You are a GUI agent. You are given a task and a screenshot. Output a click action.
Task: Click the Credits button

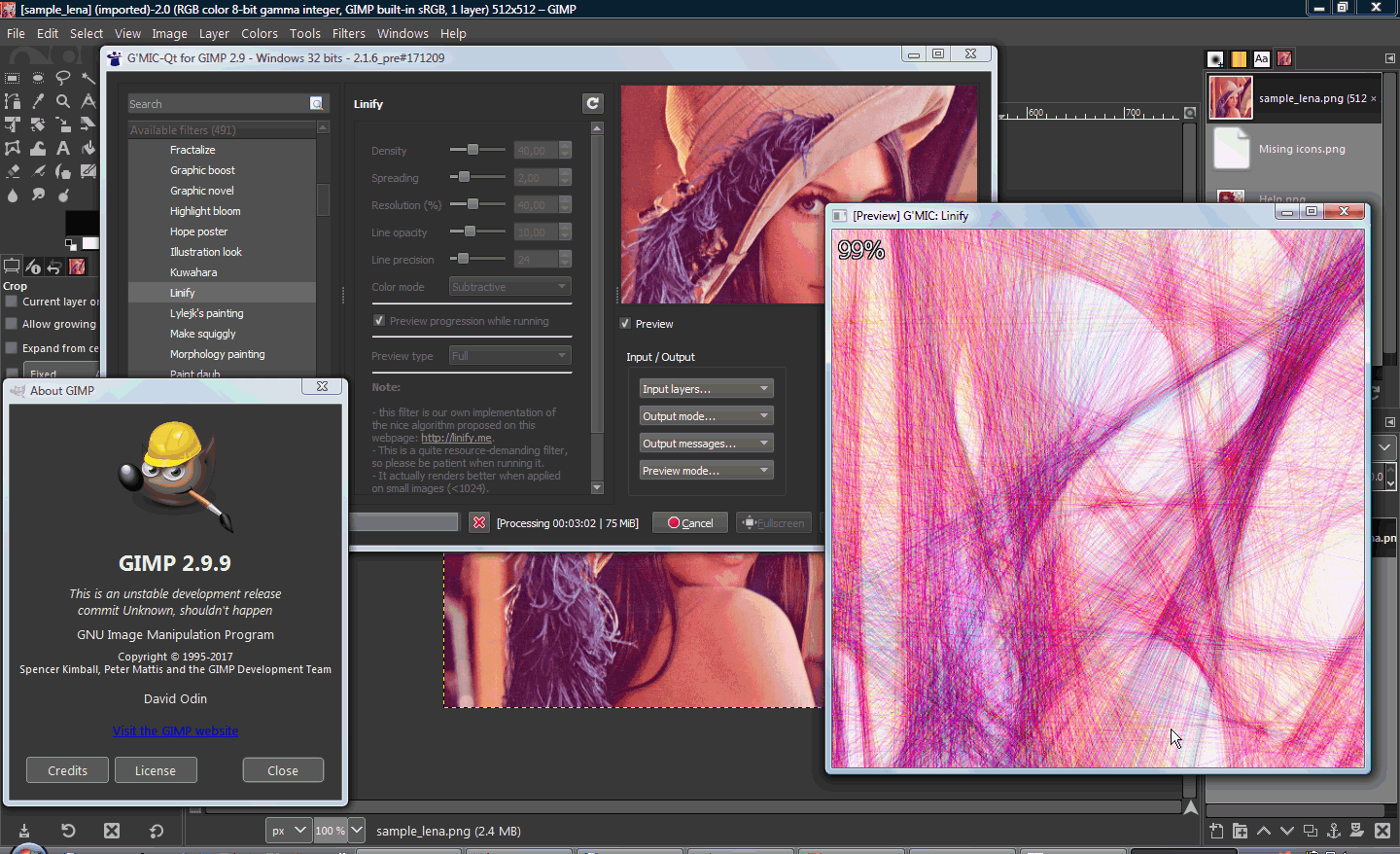coord(68,770)
